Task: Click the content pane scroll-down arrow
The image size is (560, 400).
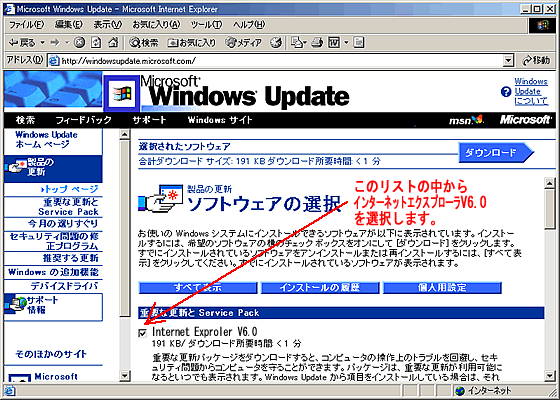Action: point(549,375)
